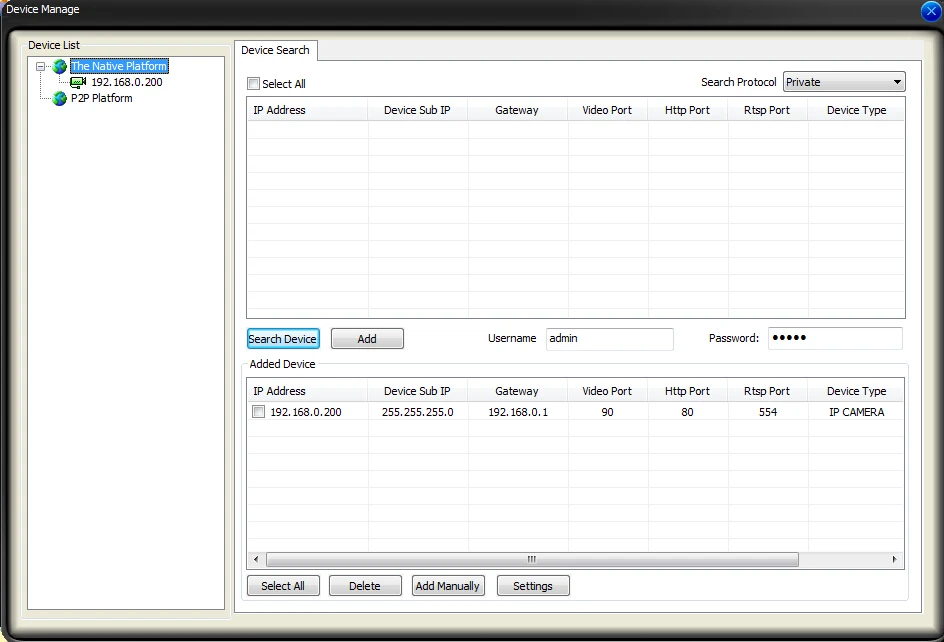The height and width of the screenshot is (642, 944).
Task: Sort search results by IP Address header
Action: [307, 110]
